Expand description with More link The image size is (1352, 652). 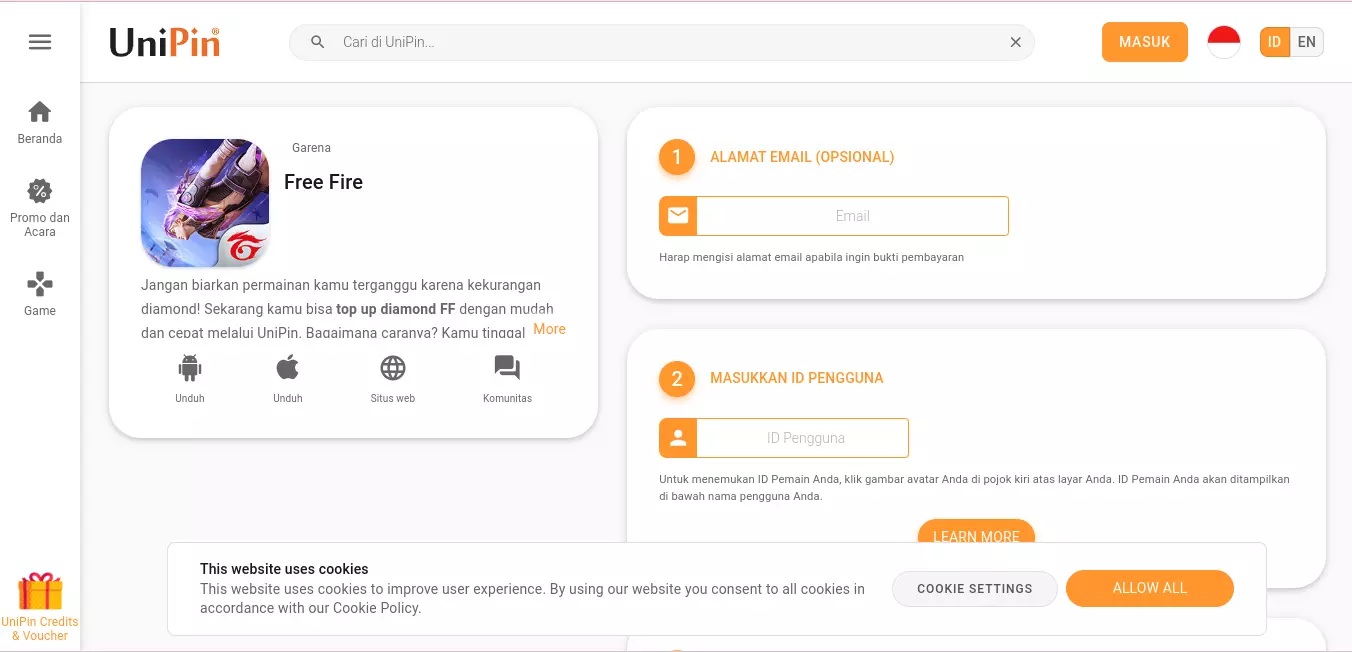pyautogui.click(x=549, y=329)
